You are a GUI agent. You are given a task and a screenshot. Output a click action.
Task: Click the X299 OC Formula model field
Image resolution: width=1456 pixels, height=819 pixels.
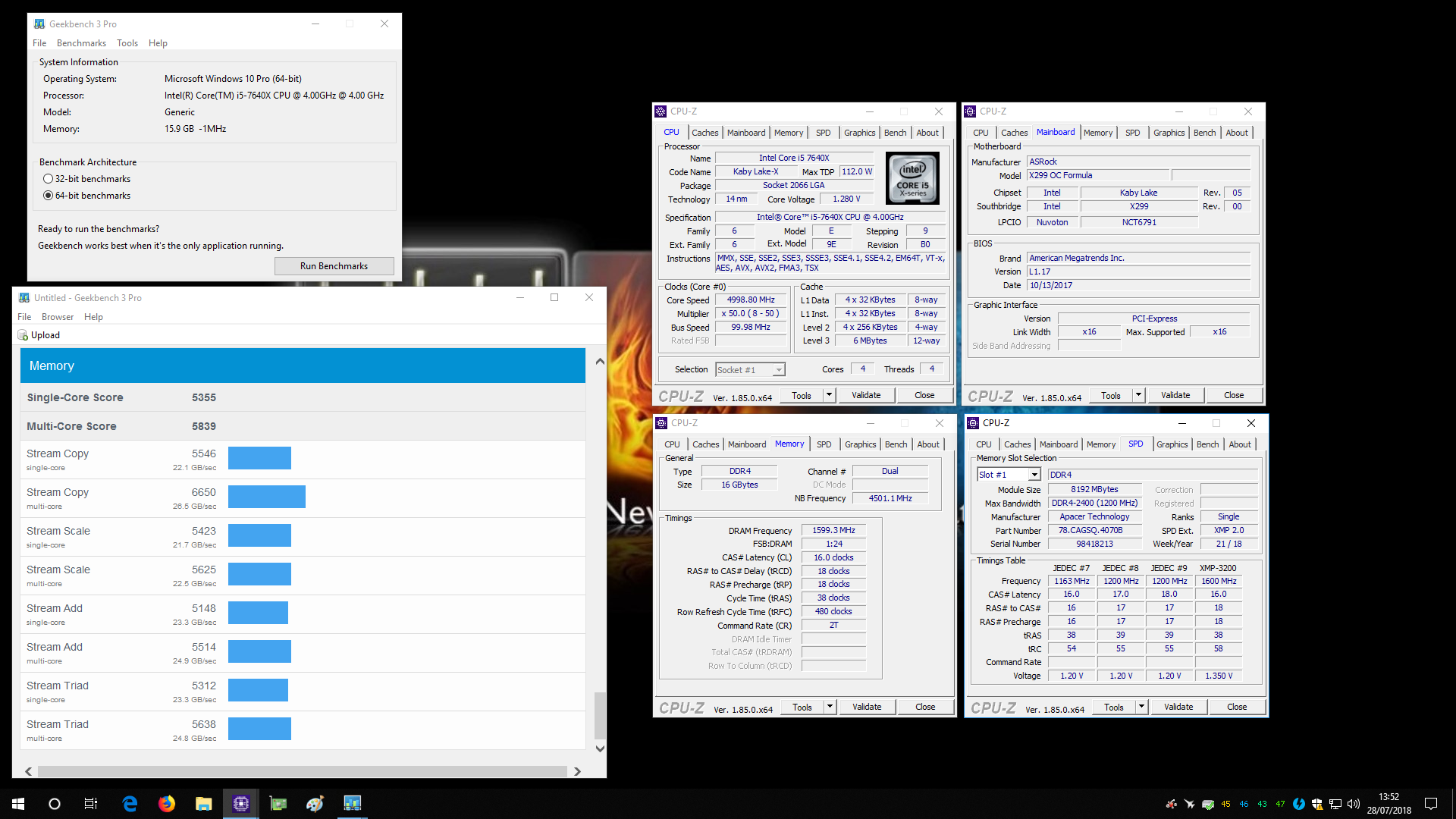[x=1098, y=176]
